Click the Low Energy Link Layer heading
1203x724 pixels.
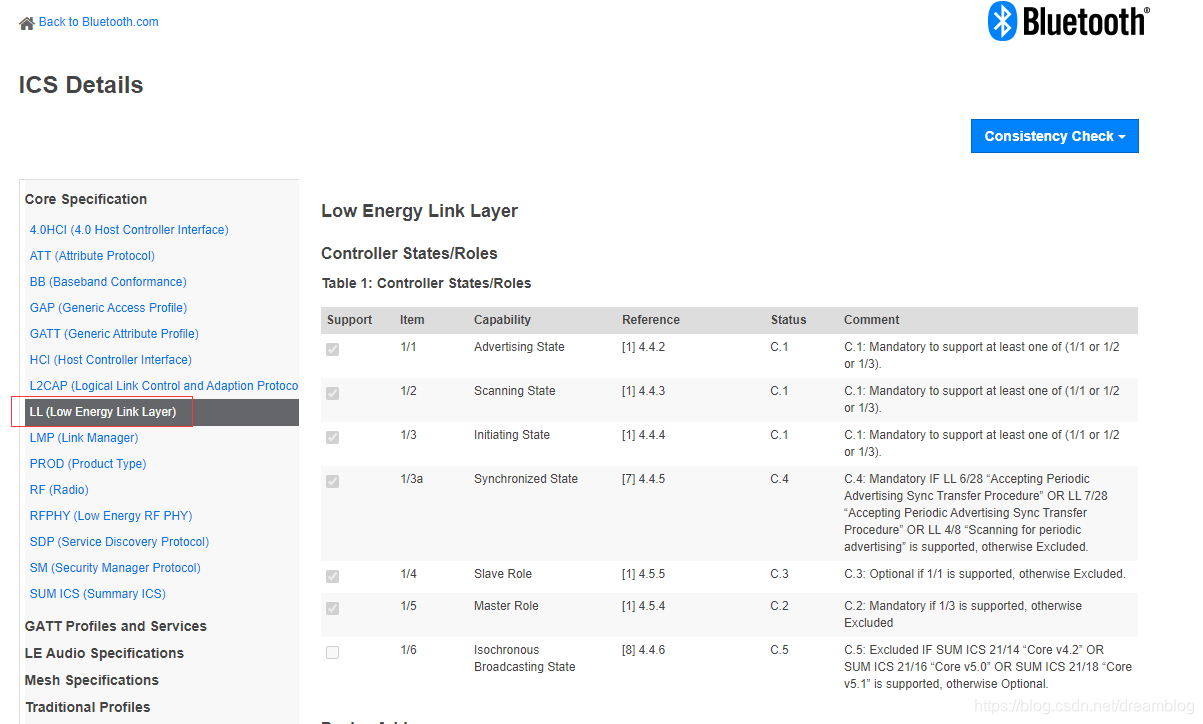pos(419,211)
